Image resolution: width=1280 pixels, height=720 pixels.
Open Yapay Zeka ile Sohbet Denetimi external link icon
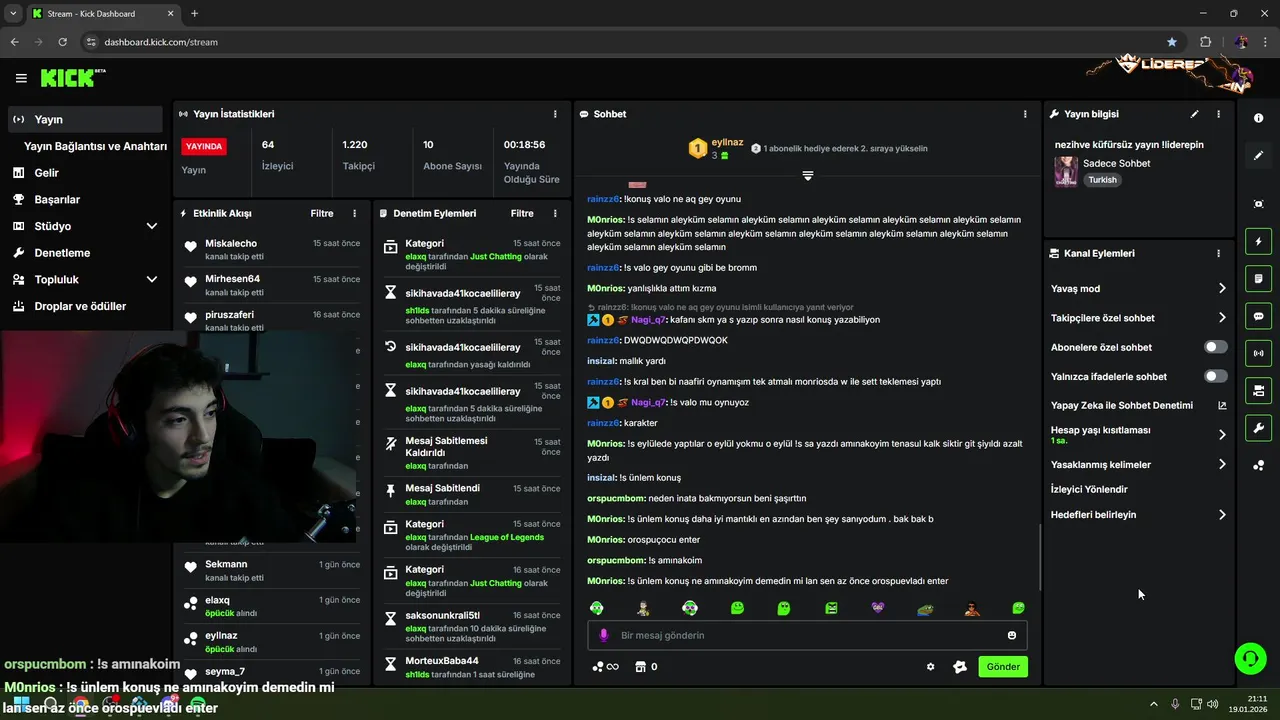(x=1222, y=406)
